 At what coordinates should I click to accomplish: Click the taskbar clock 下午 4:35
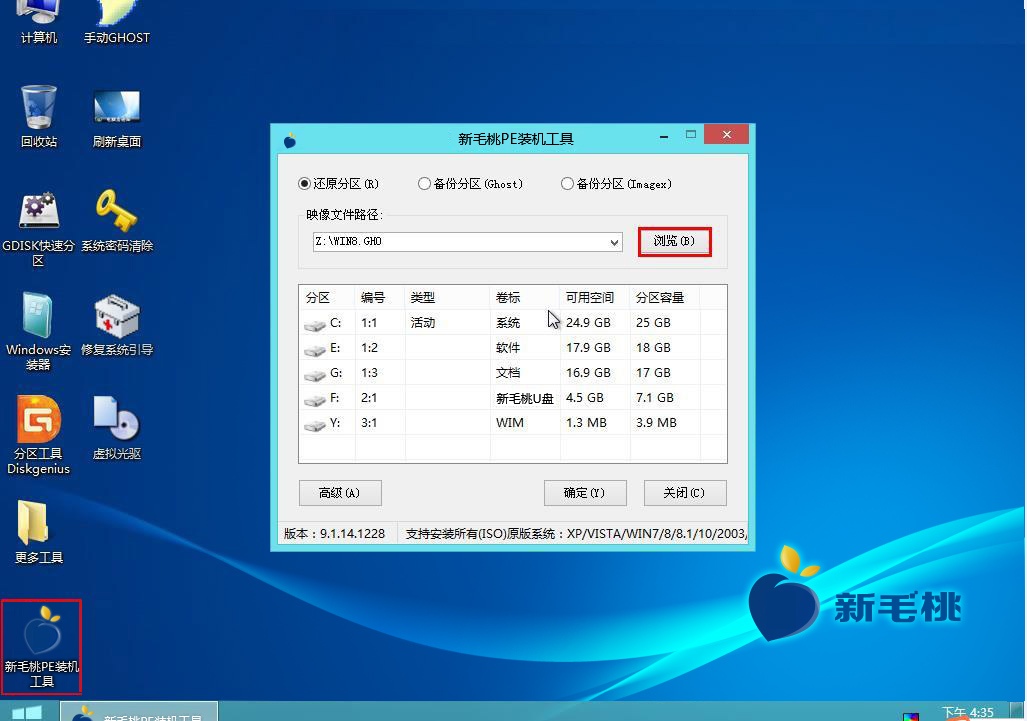click(967, 712)
